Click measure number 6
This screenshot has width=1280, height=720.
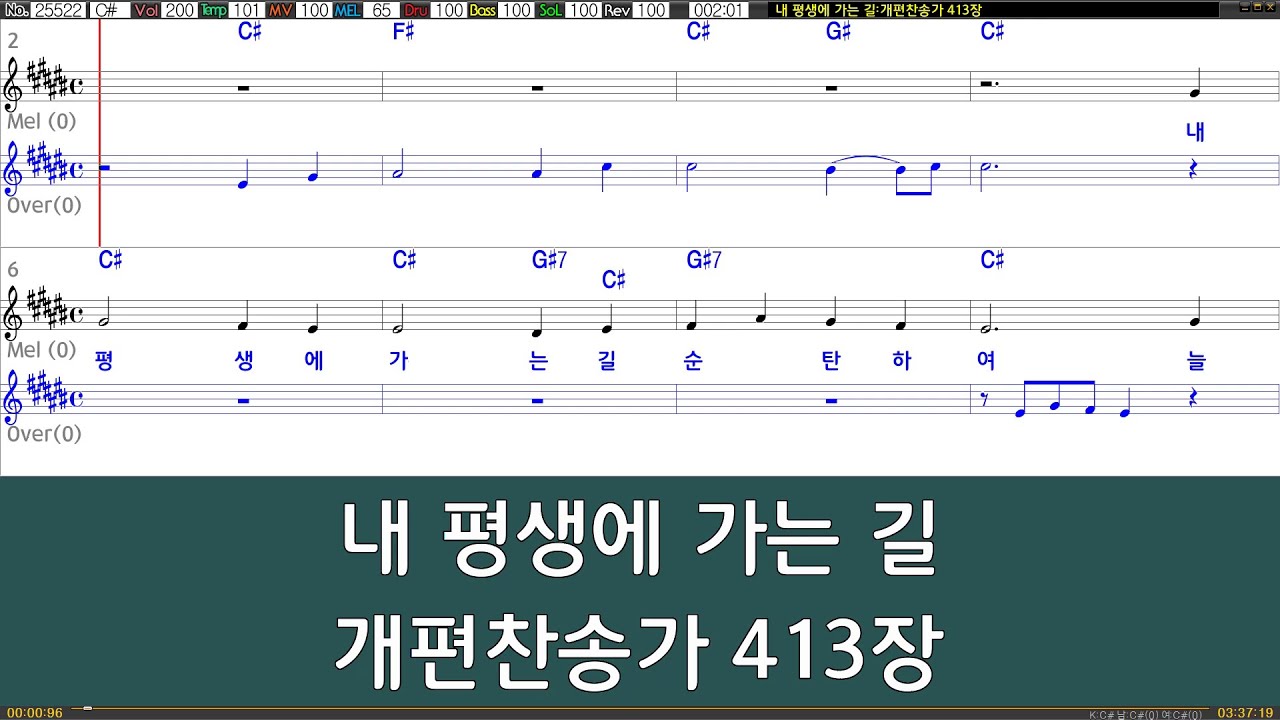click(13, 270)
